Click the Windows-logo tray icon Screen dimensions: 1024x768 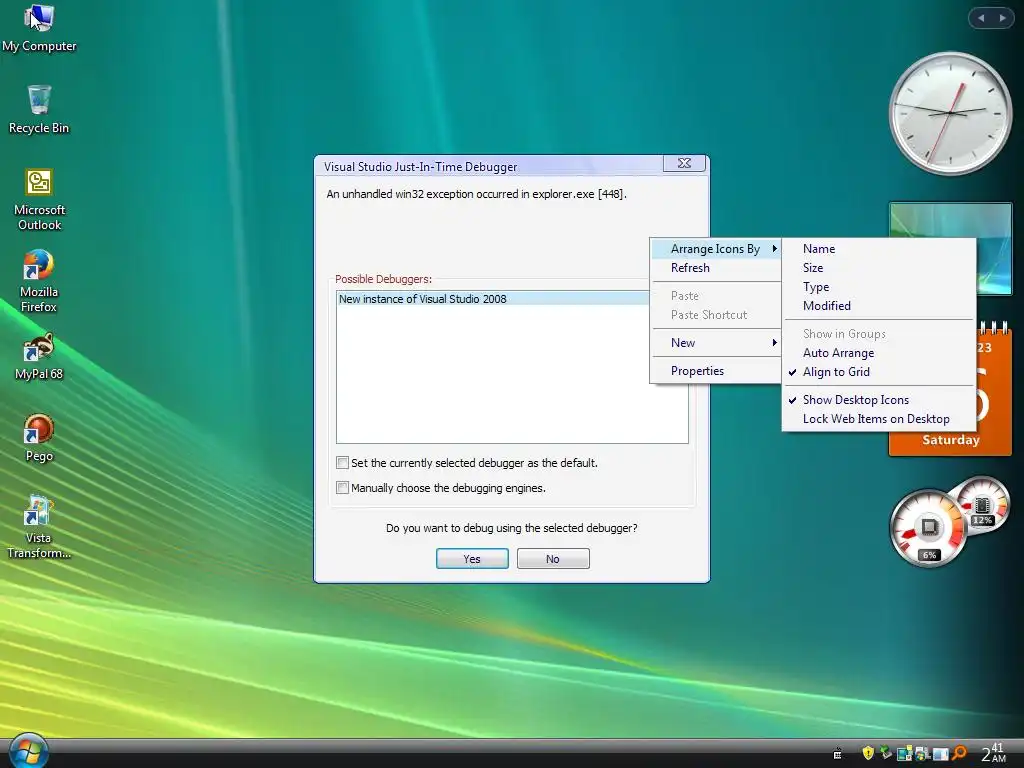click(923, 753)
